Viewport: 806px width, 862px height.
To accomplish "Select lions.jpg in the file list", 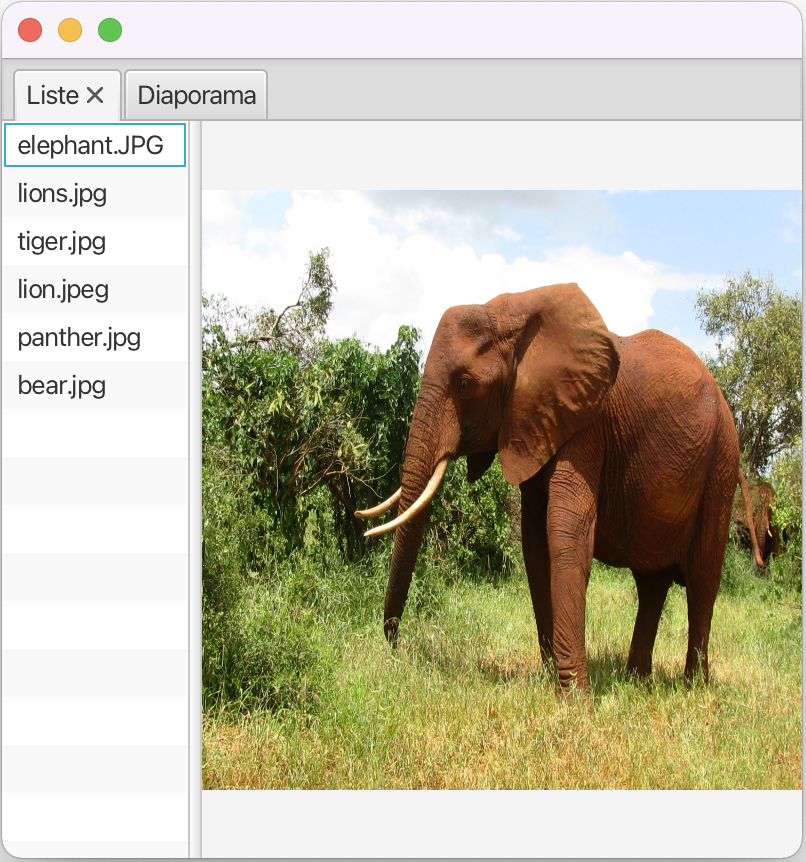I will coord(62,194).
